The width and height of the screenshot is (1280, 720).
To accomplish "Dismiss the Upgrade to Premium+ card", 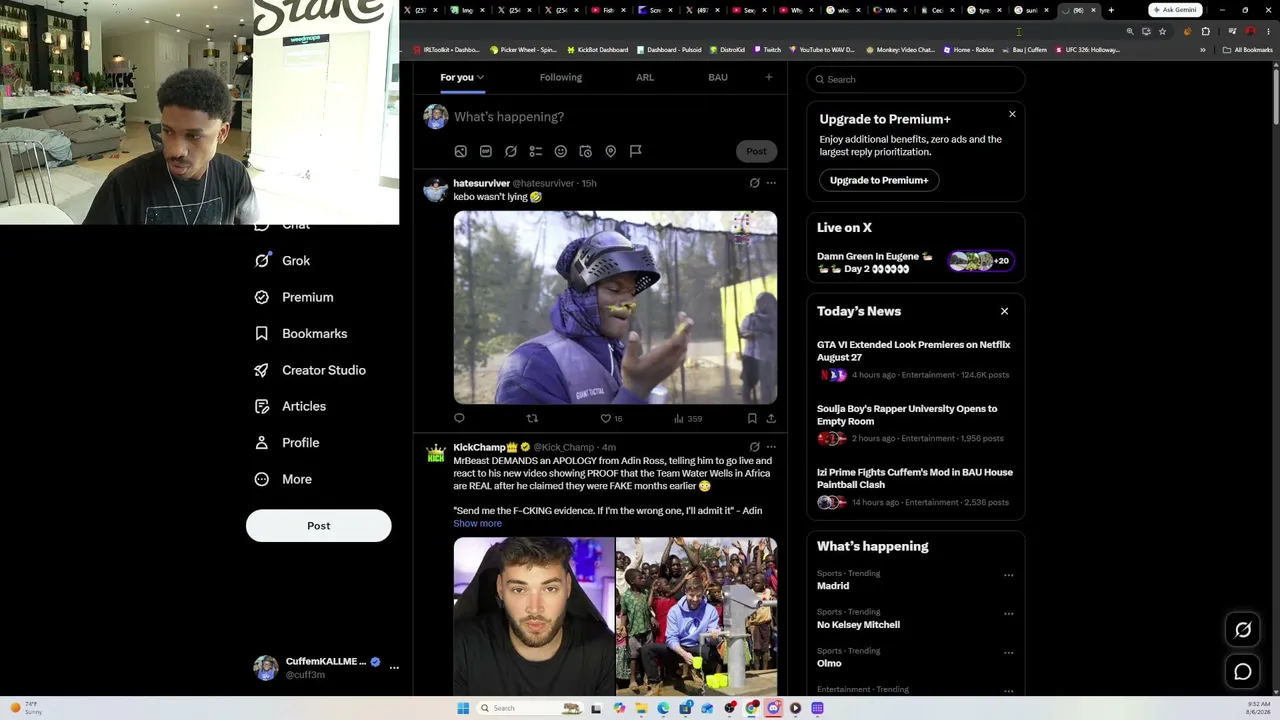I will click(1012, 114).
